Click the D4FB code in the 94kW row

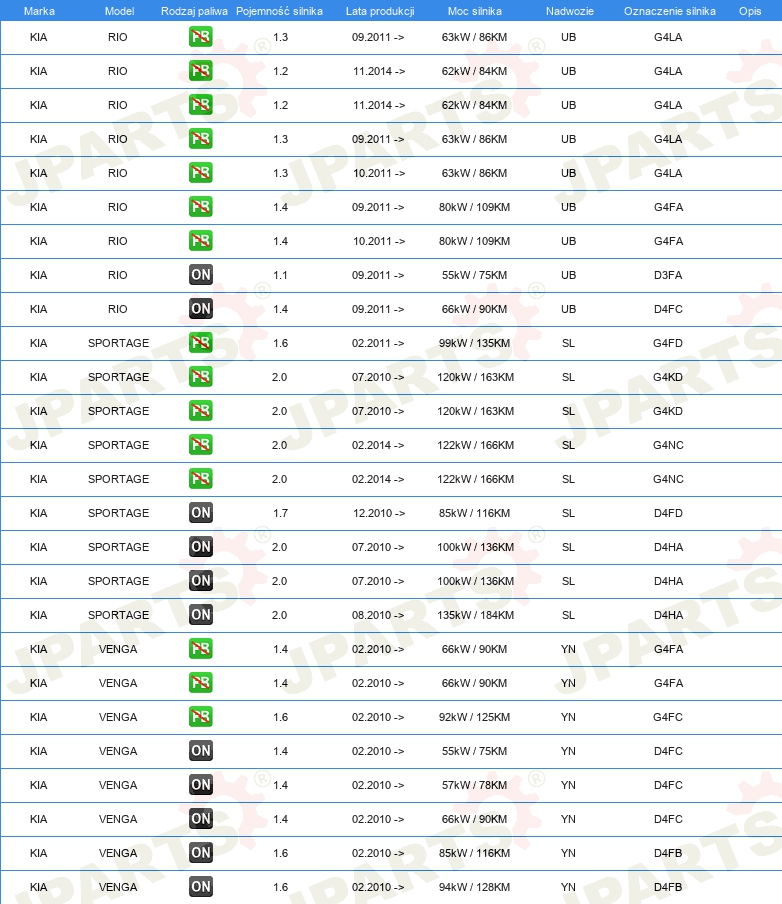(x=668, y=887)
